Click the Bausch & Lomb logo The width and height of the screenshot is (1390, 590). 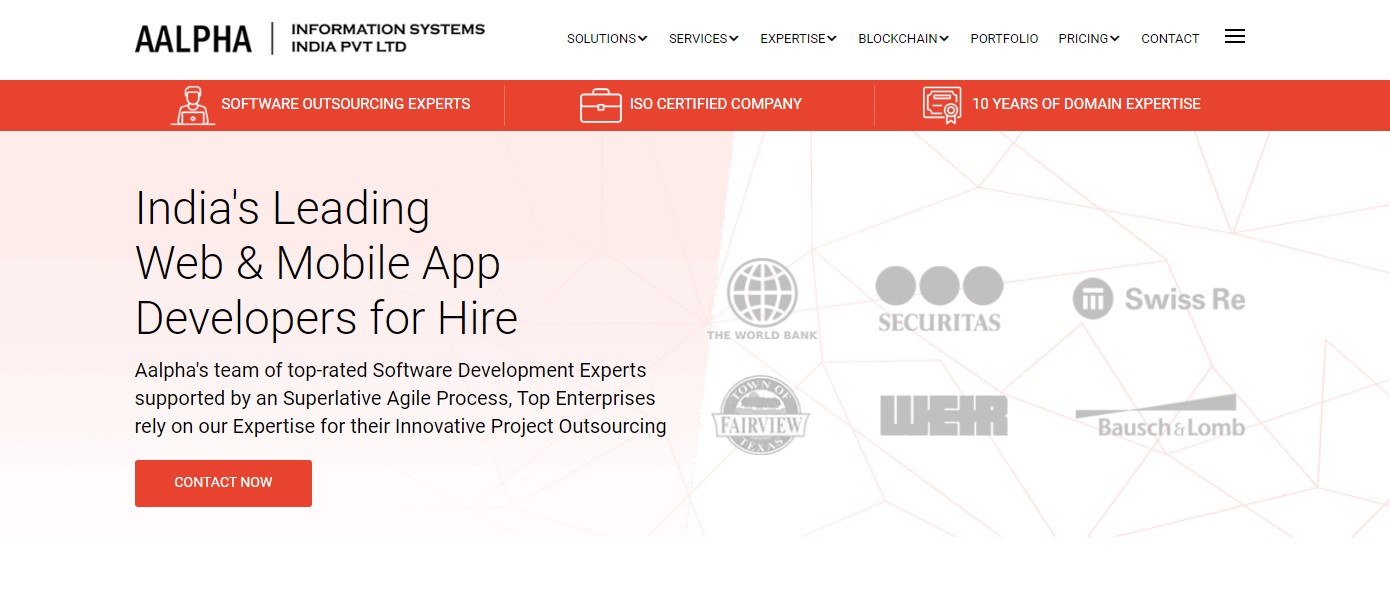click(1159, 416)
